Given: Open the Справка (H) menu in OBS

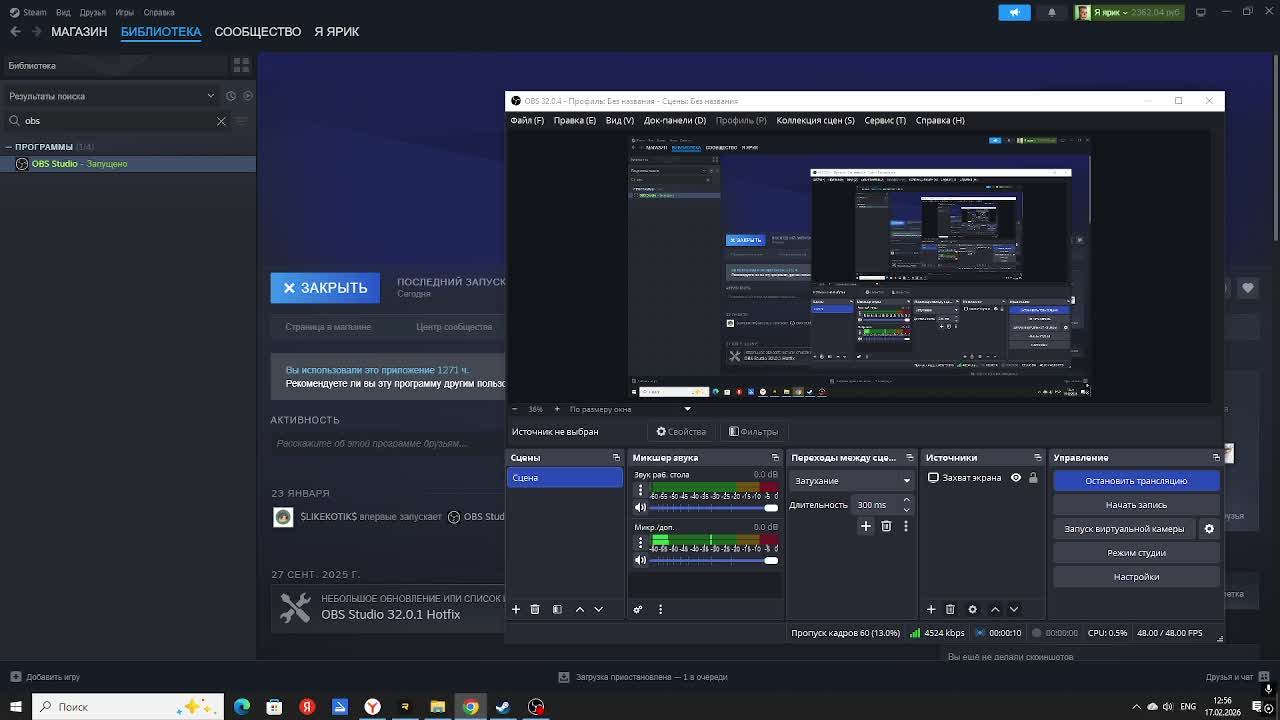Looking at the screenshot, I should point(940,121).
